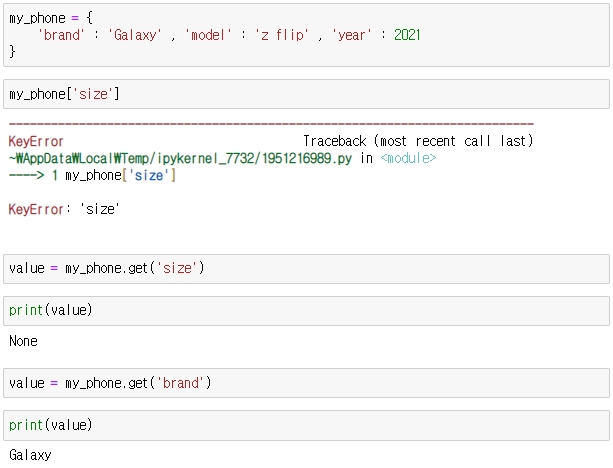
Task: Click the 'model' key in the dictionary
Action: [x=208, y=35]
